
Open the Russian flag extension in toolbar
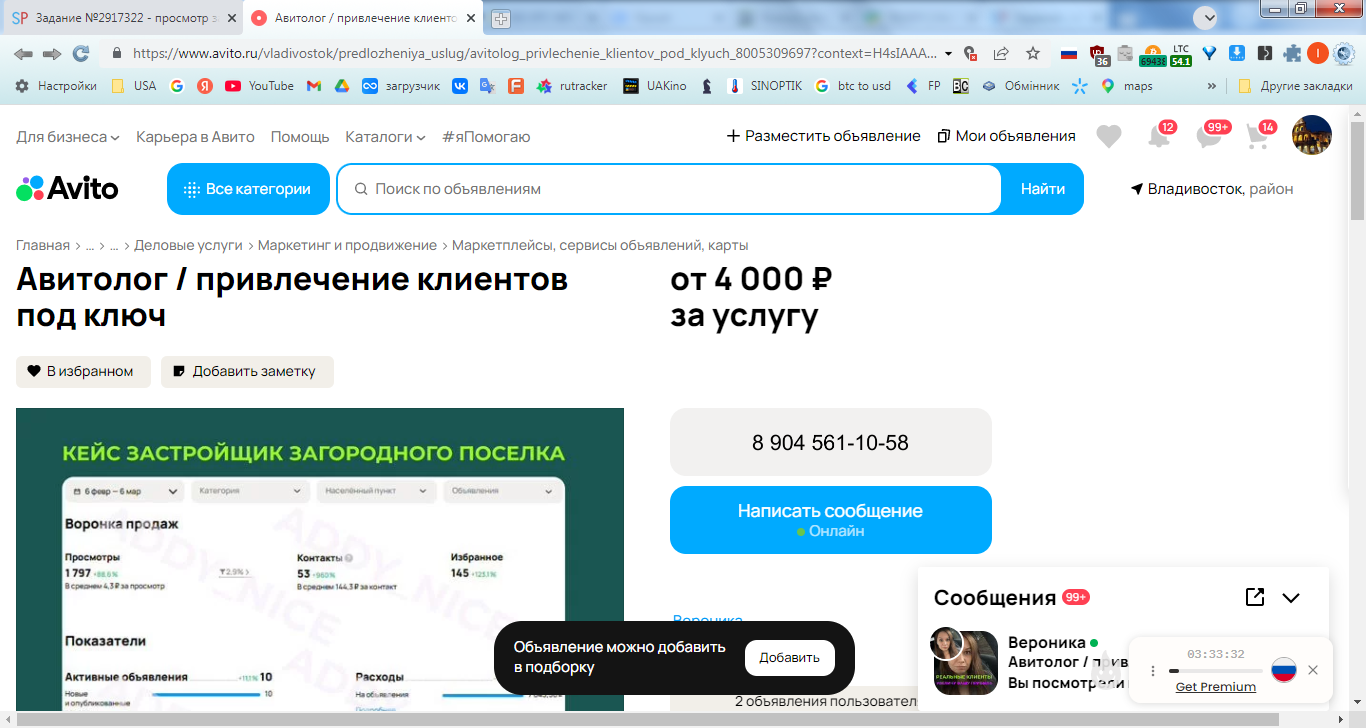pos(1069,53)
